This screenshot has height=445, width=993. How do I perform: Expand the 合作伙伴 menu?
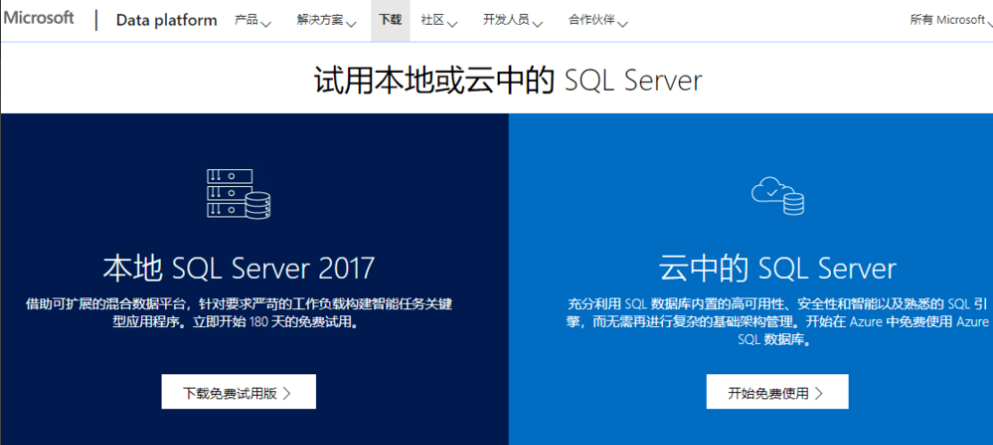pos(598,20)
